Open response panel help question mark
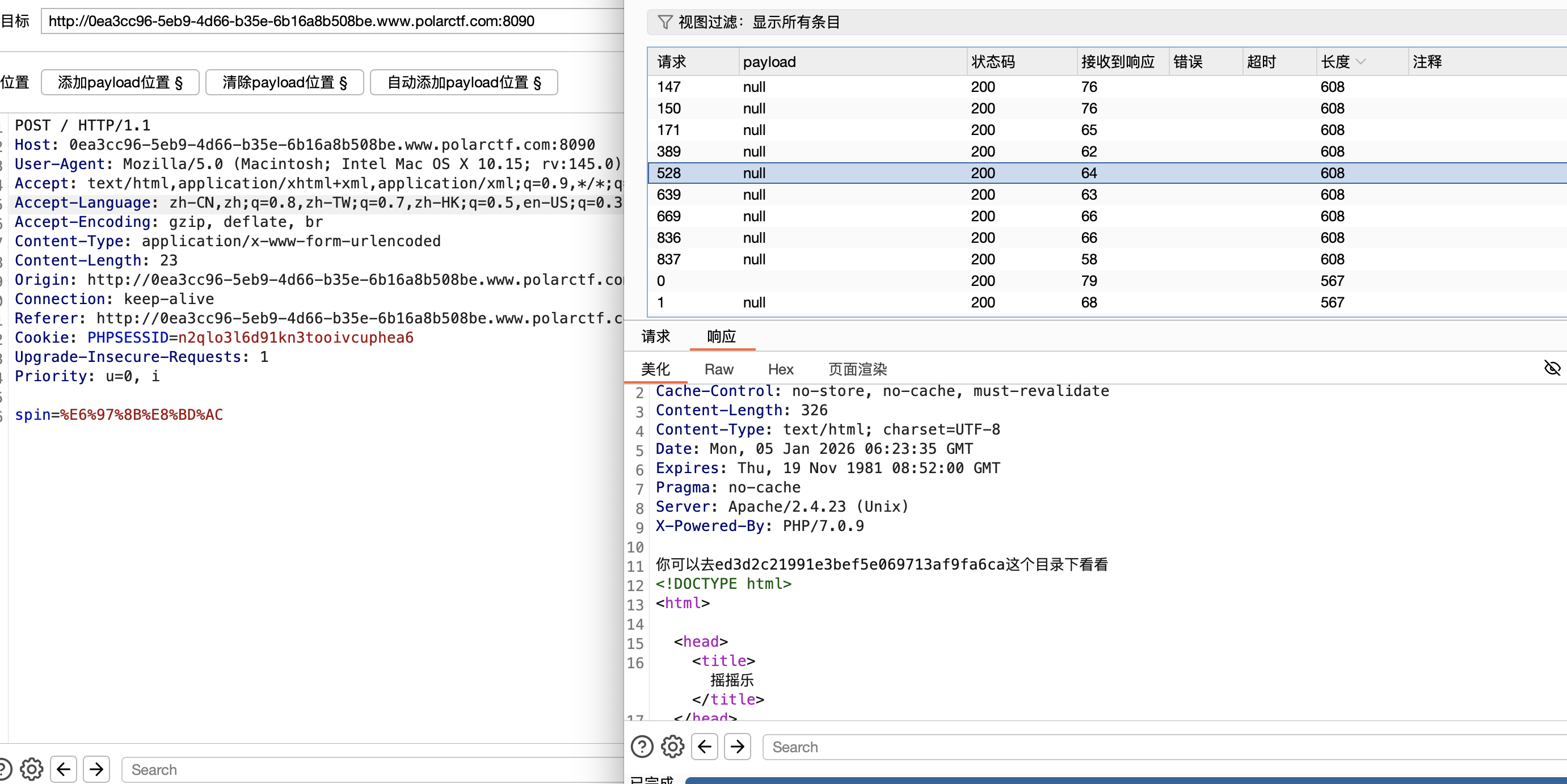 tap(642, 747)
